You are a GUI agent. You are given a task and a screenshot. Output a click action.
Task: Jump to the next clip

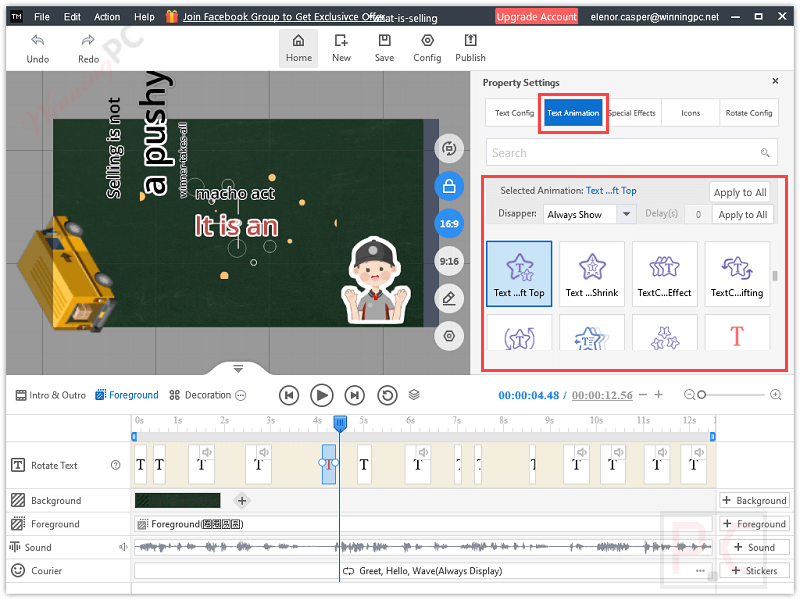coord(355,395)
